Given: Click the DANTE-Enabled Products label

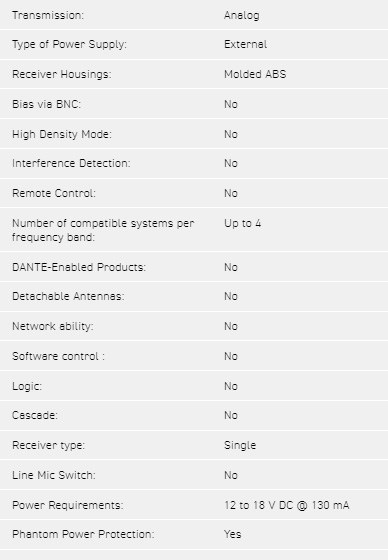Looking at the screenshot, I should [x=79, y=267].
